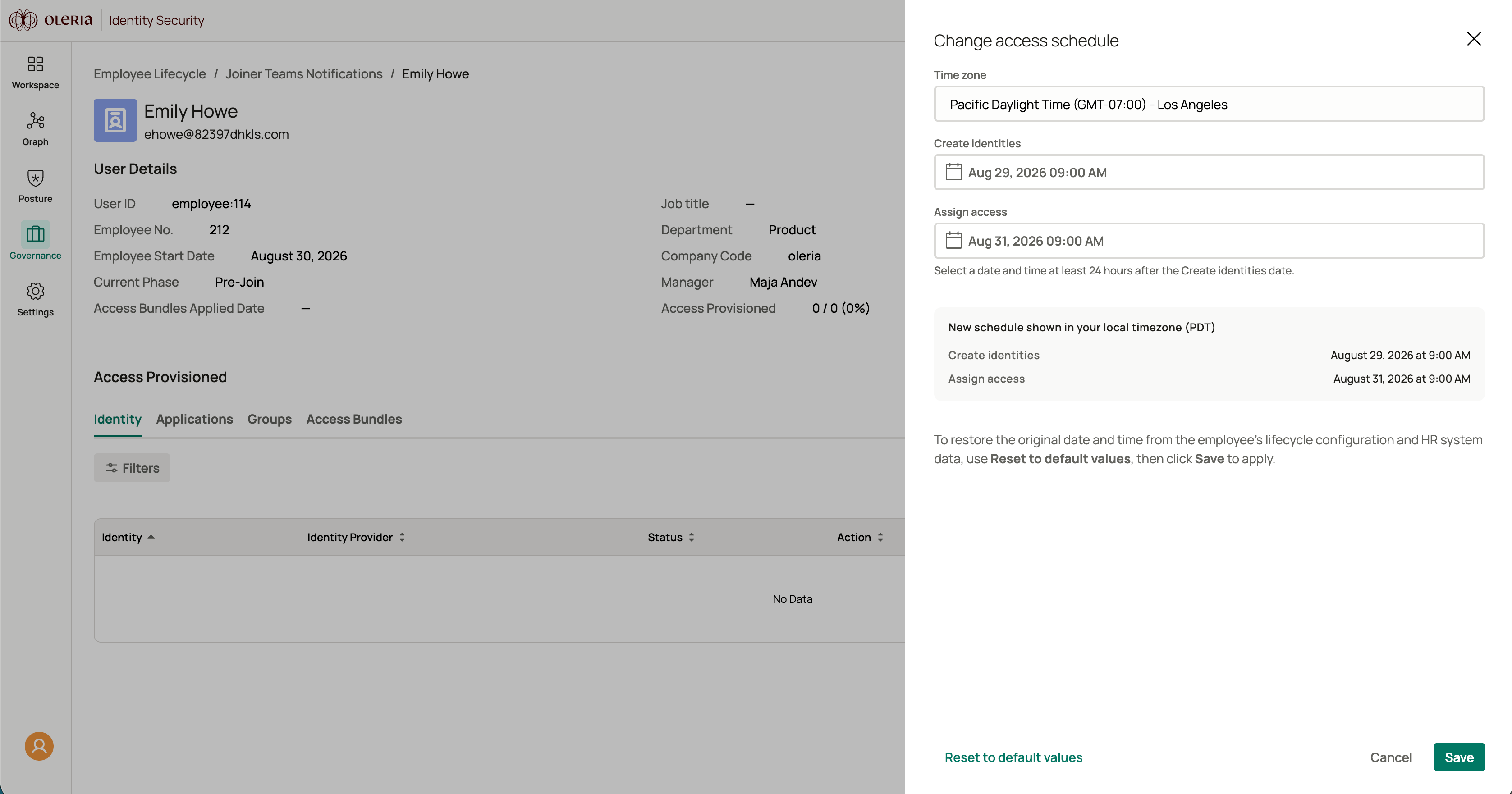Click the Employee No. value 212

click(x=219, y=230)
